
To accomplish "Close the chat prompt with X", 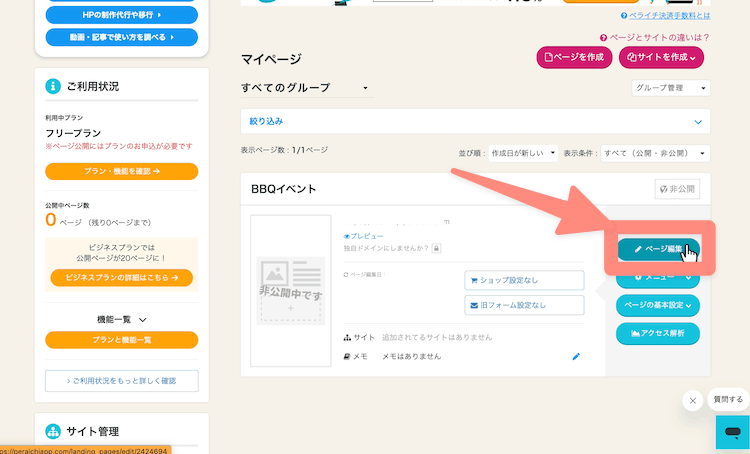I will pyautogui.click(x=693, y=401).
